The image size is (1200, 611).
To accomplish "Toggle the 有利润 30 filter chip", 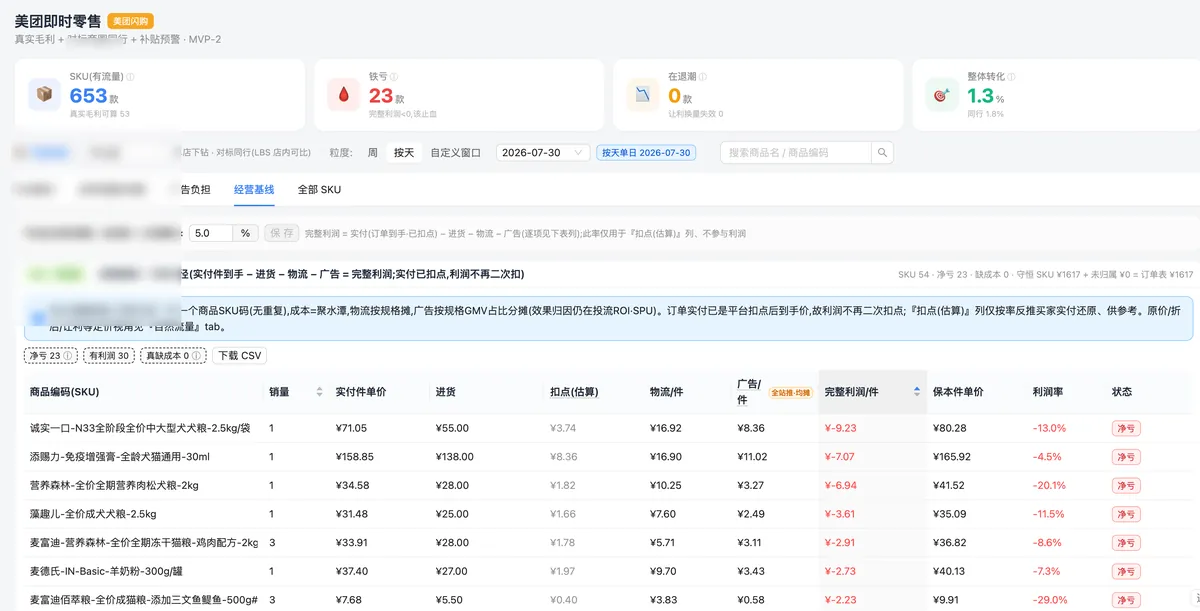I will tap(110, 356).
